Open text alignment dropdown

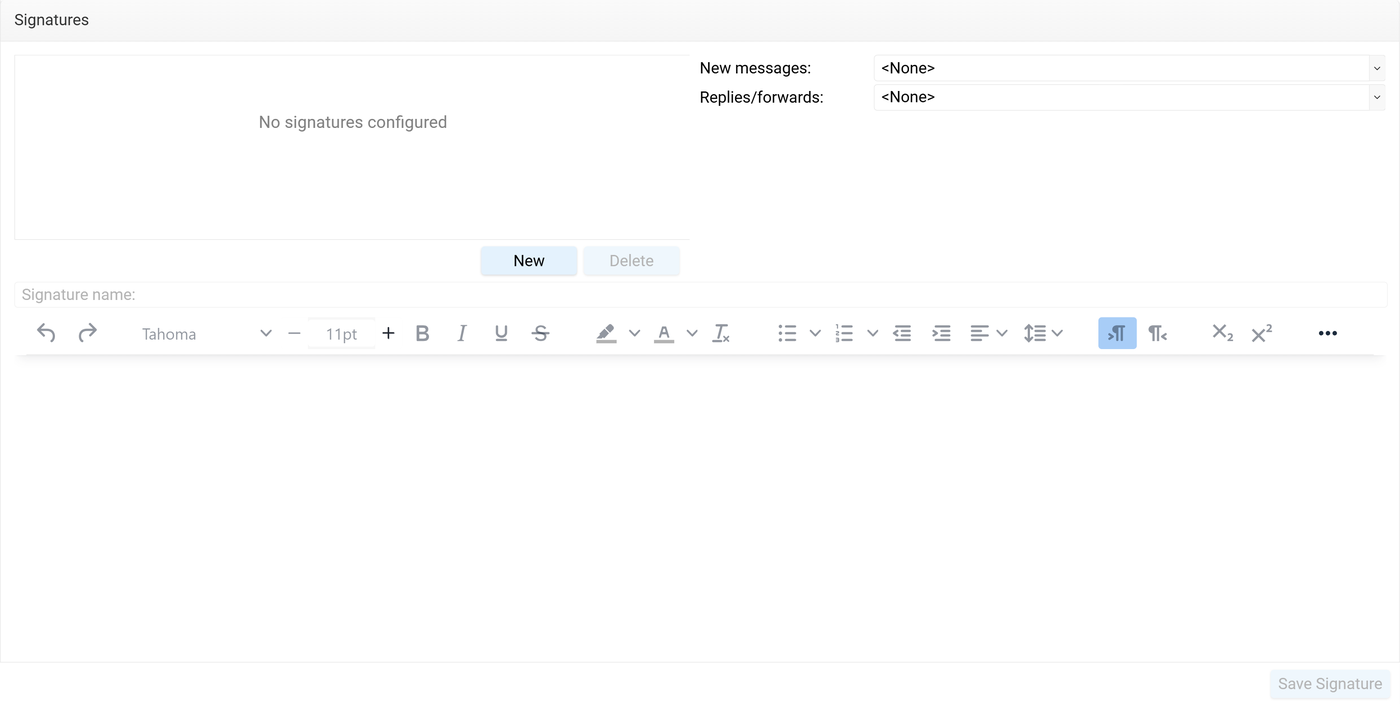pyautogui.click(x=988, y=333)
